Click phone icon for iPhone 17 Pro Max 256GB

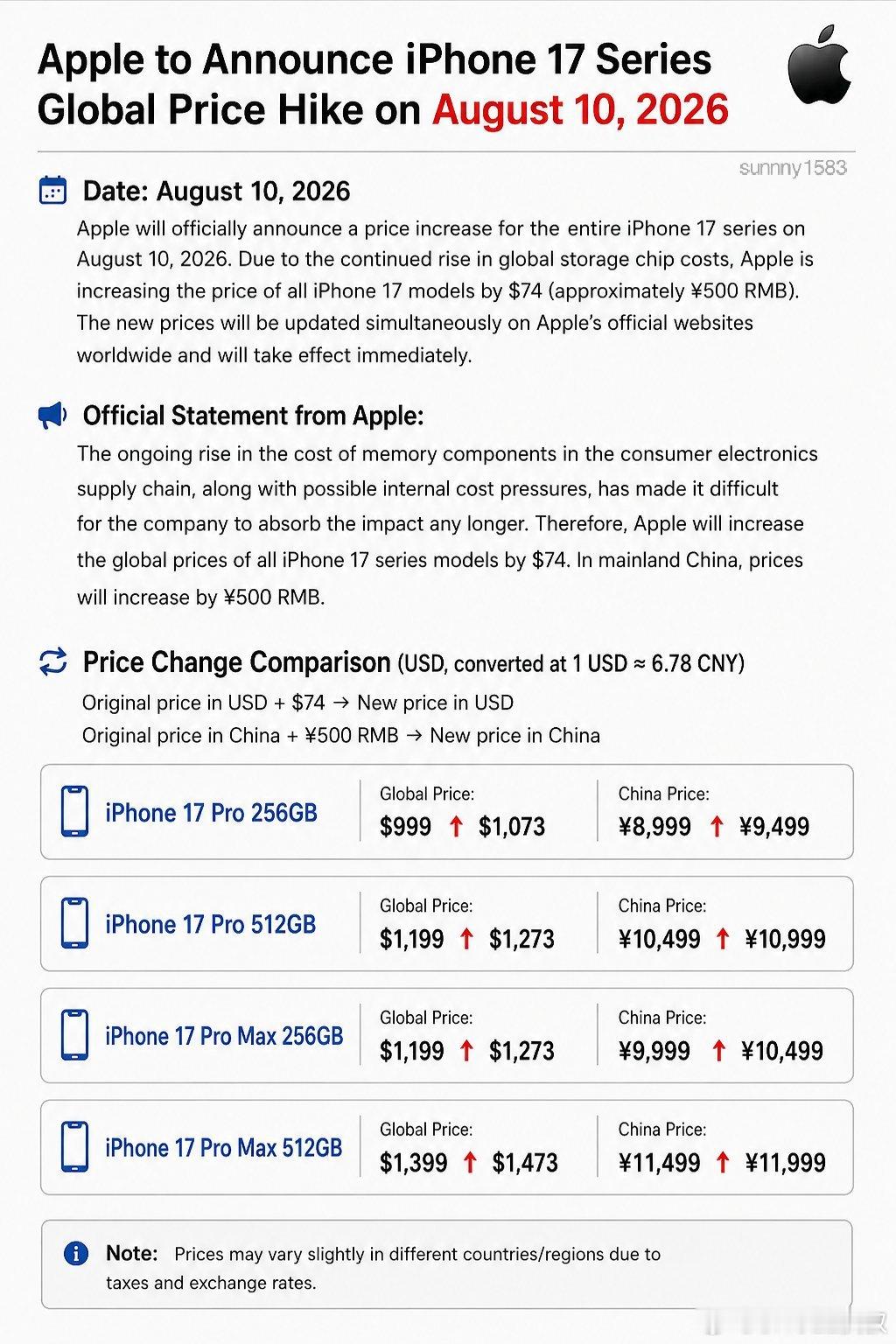pos(74,1035)
